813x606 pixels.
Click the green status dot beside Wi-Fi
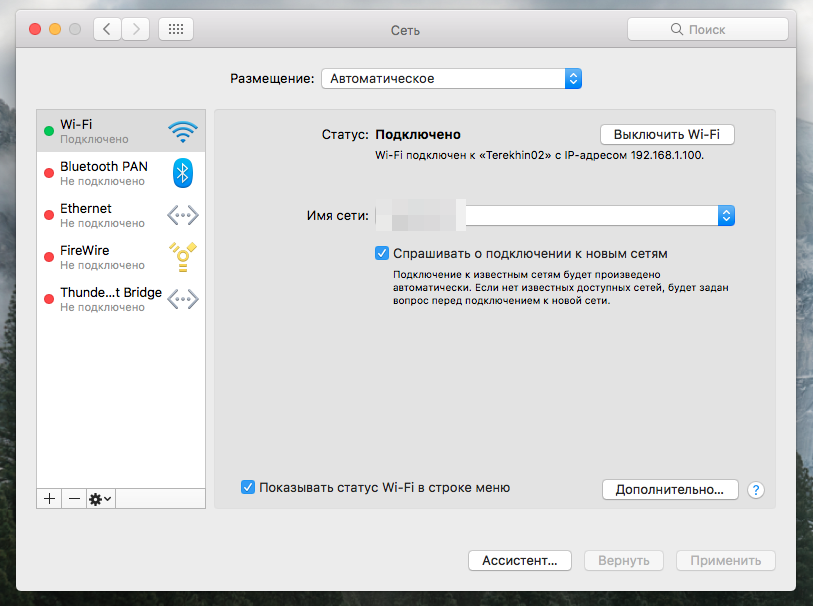49,131
